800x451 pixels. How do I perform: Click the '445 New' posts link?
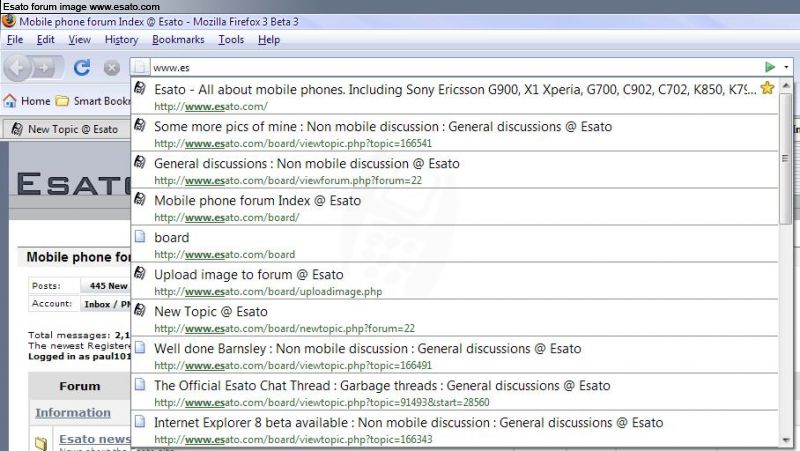[x=109, y=286]
